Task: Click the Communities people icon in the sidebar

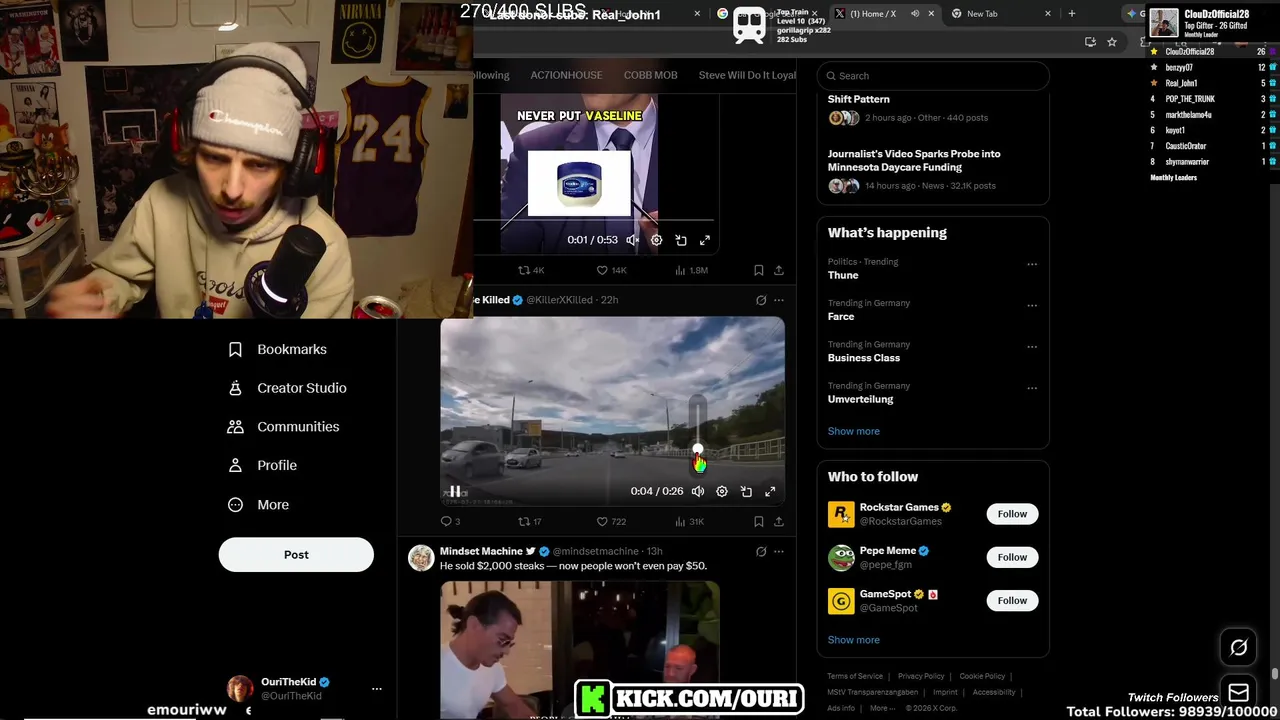Action: pyautogui.click(x=235, y=427)
